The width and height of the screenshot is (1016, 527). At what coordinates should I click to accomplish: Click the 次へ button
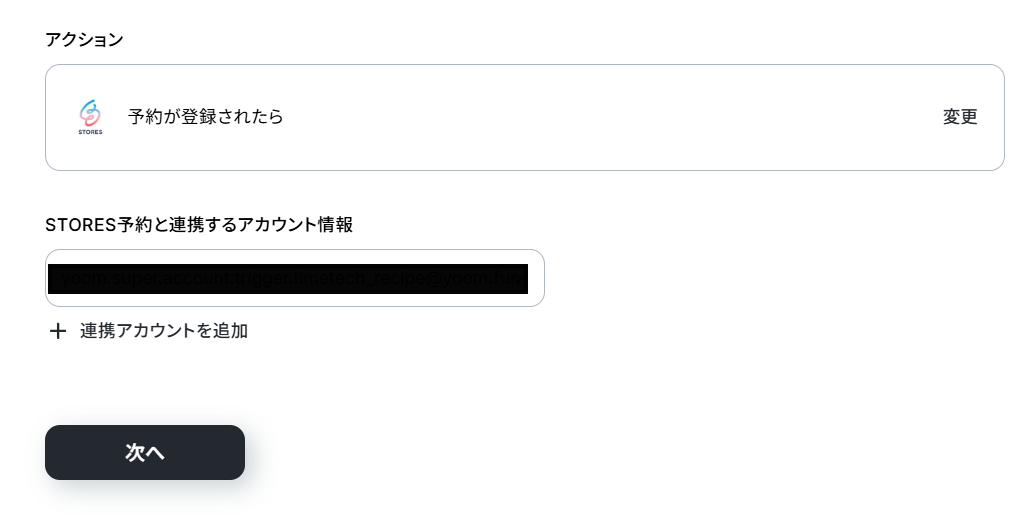[x=145, y=452]
